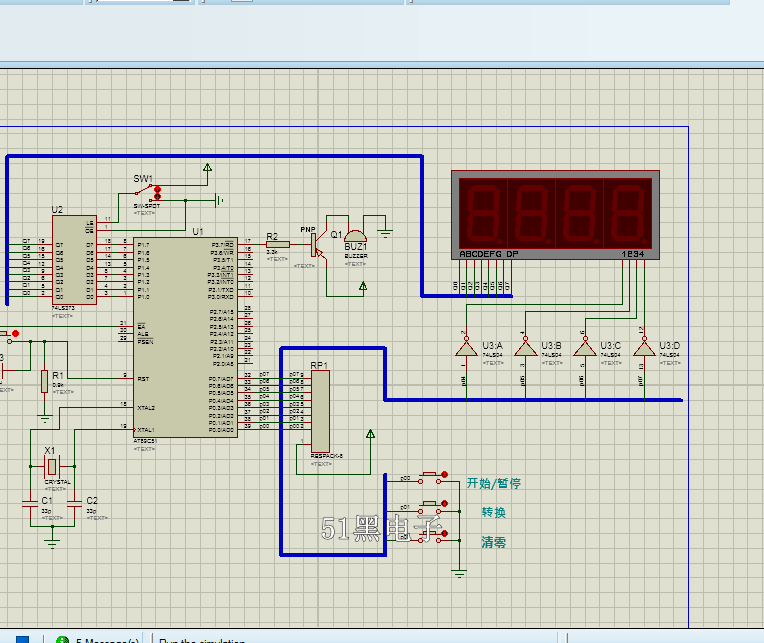Select the SW1 switch lever
The image size is (764, 643).
143,189
